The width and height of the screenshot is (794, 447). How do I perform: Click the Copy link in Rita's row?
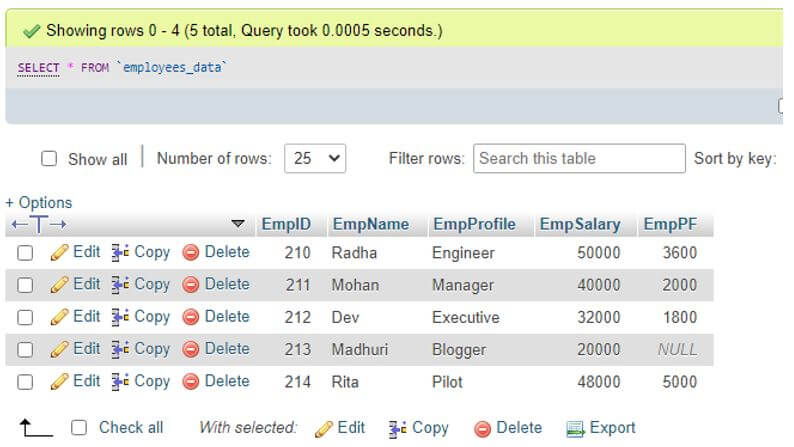coord(152,381)
